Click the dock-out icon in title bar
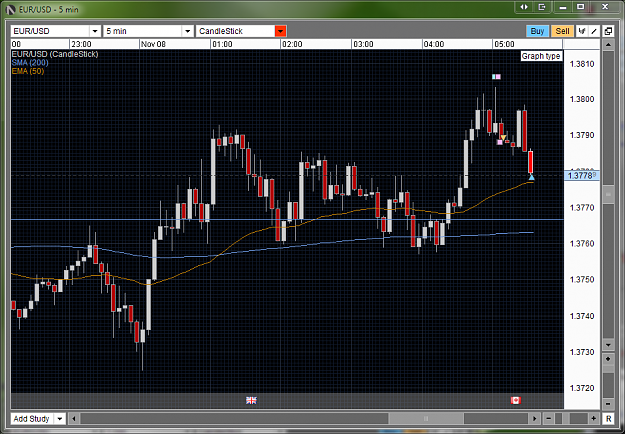Screen dimensions: 625x434 click(542, 7)
